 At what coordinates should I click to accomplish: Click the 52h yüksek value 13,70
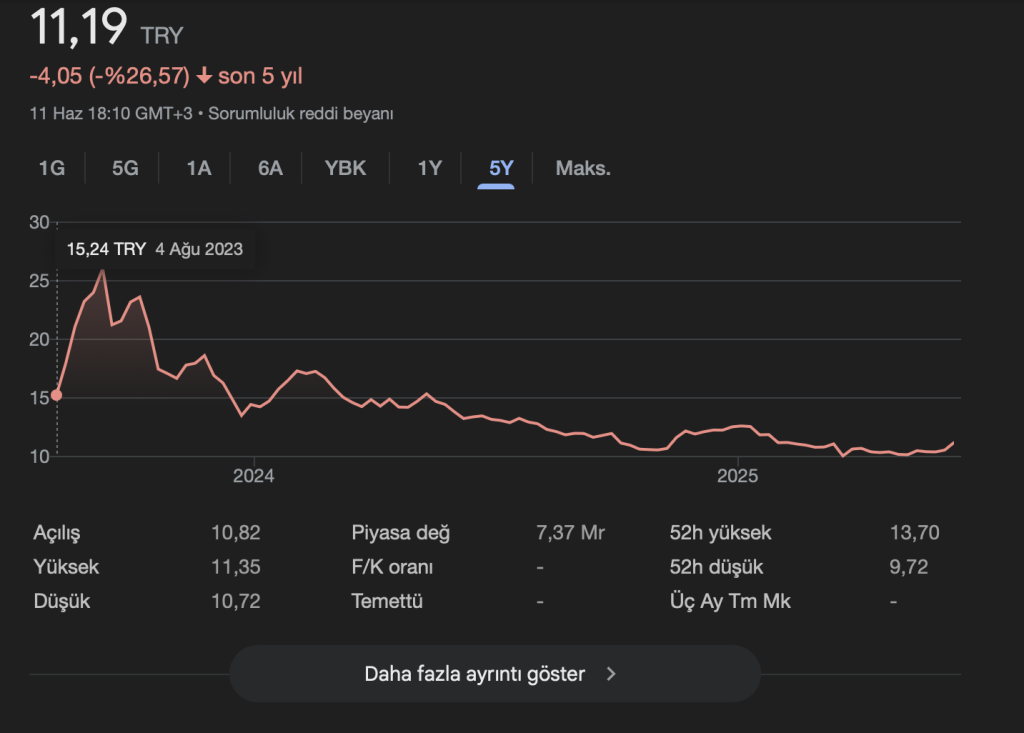(x=914, y=533)
